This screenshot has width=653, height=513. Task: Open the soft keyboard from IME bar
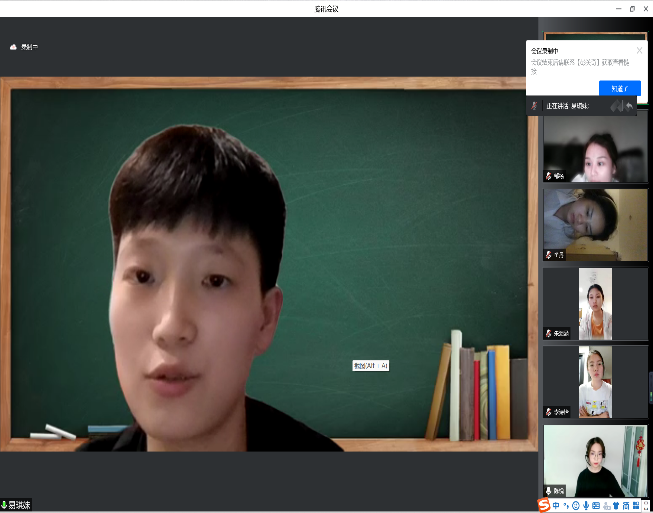pyautogui.click(x=596, y=505)
